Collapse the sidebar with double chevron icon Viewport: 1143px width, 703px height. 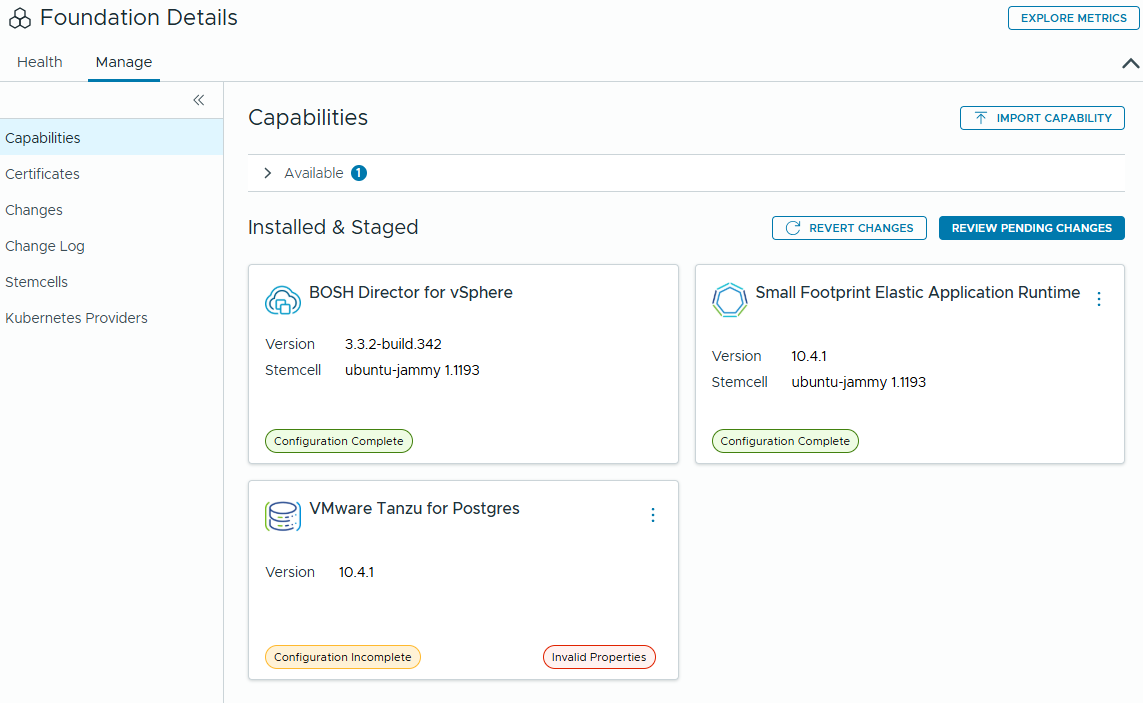[198, 100]
